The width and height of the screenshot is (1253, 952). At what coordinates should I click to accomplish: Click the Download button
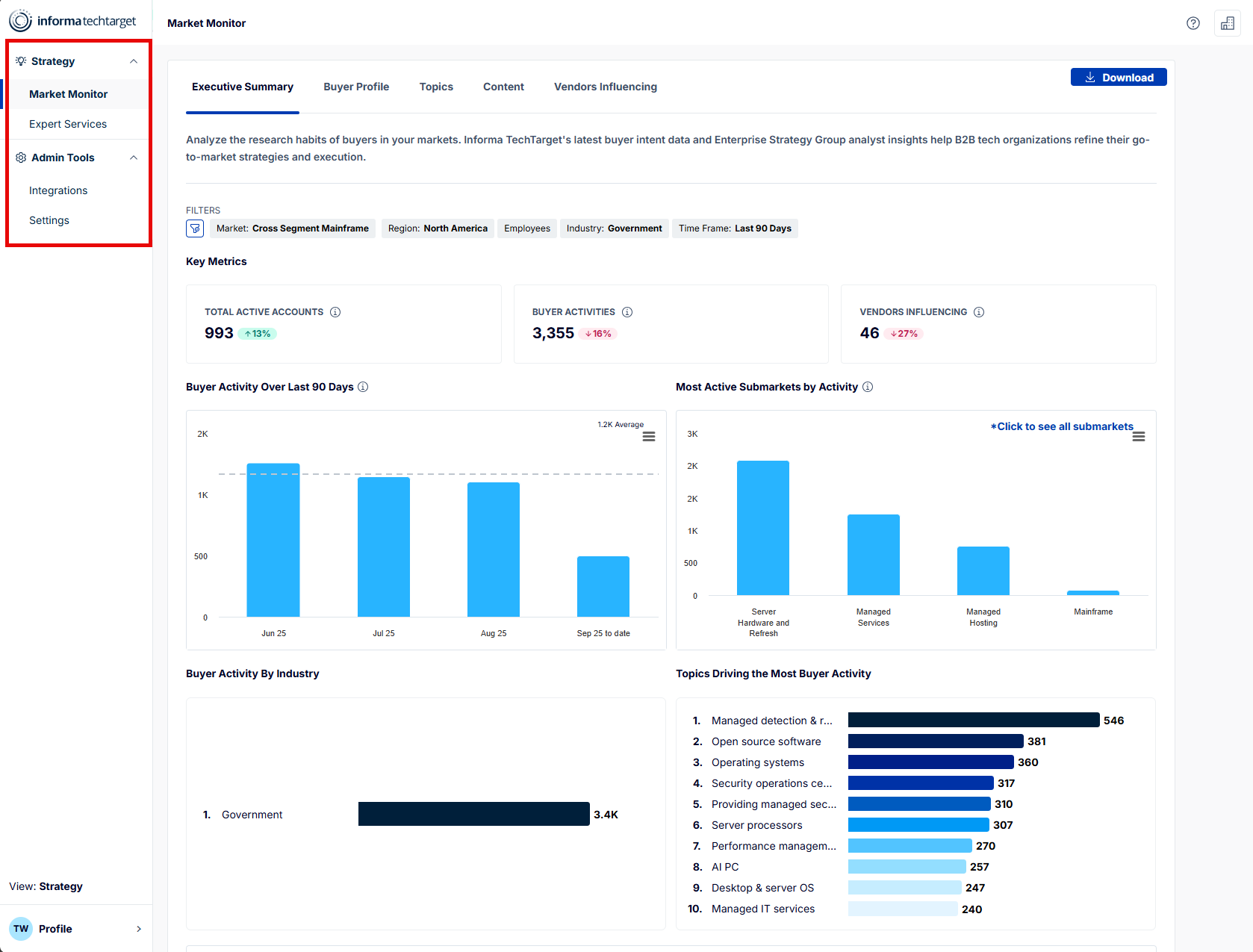coord(1119,78)
